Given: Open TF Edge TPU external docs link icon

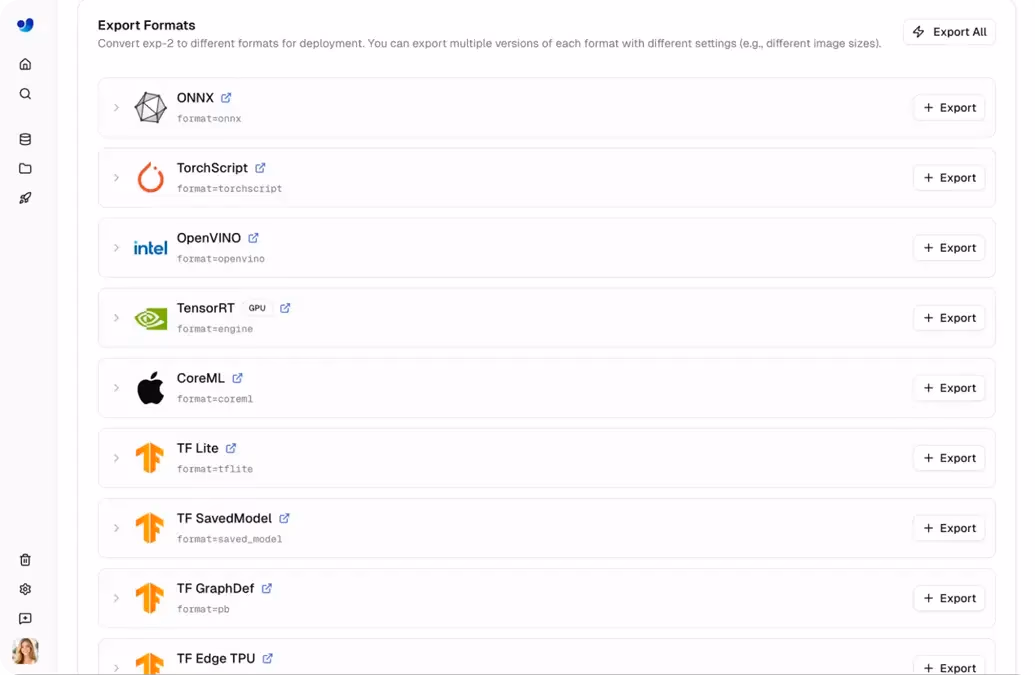Looking at the screenshot, I should coord(267,658).
